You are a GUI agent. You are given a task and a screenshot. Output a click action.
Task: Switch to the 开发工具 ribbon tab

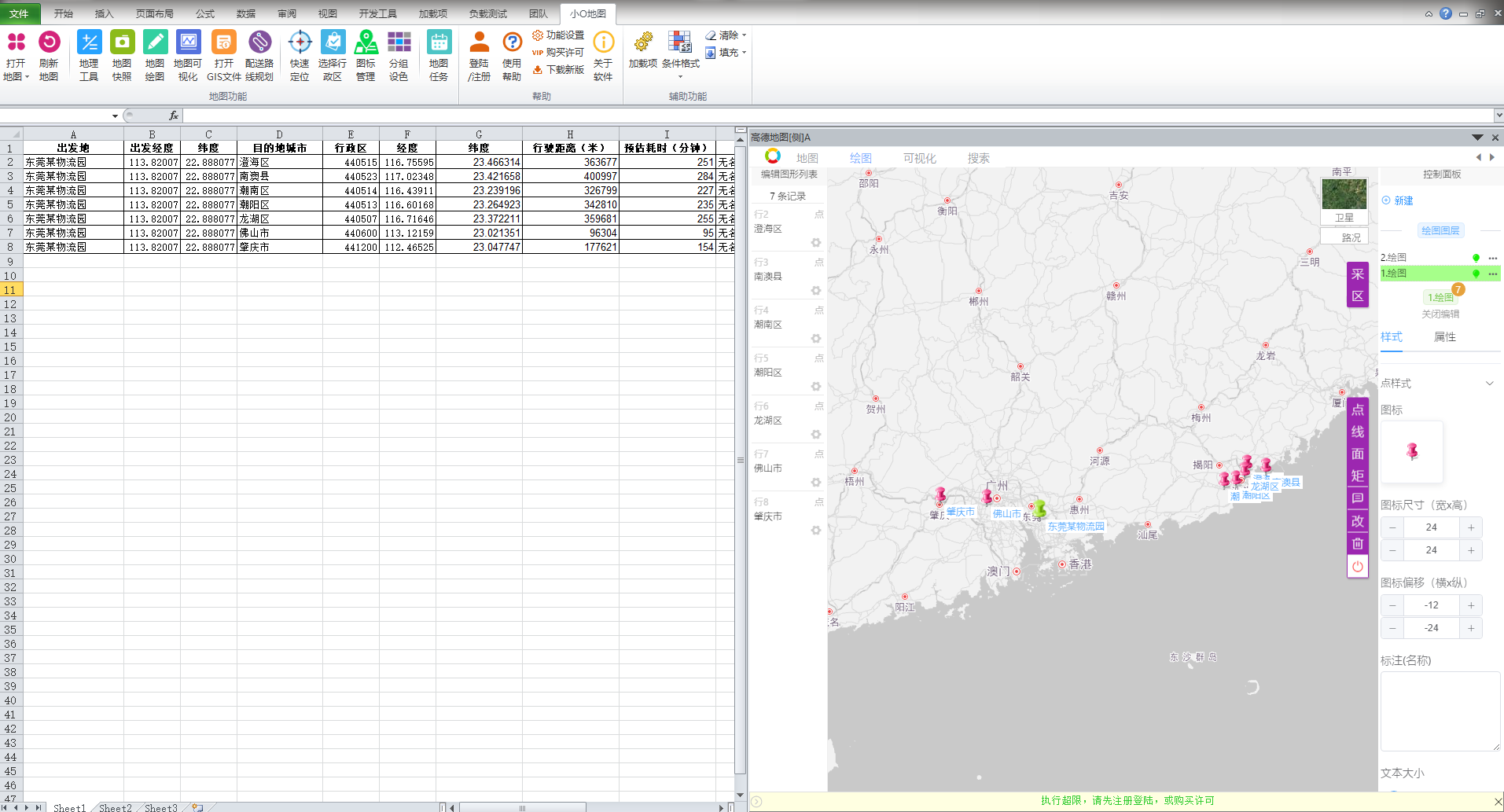[x=377, y=13]
